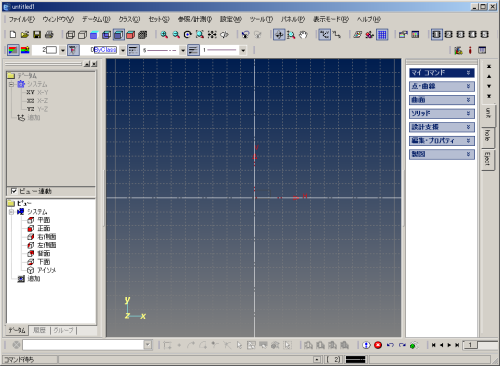Open the ツール menu

click(261, 19)
